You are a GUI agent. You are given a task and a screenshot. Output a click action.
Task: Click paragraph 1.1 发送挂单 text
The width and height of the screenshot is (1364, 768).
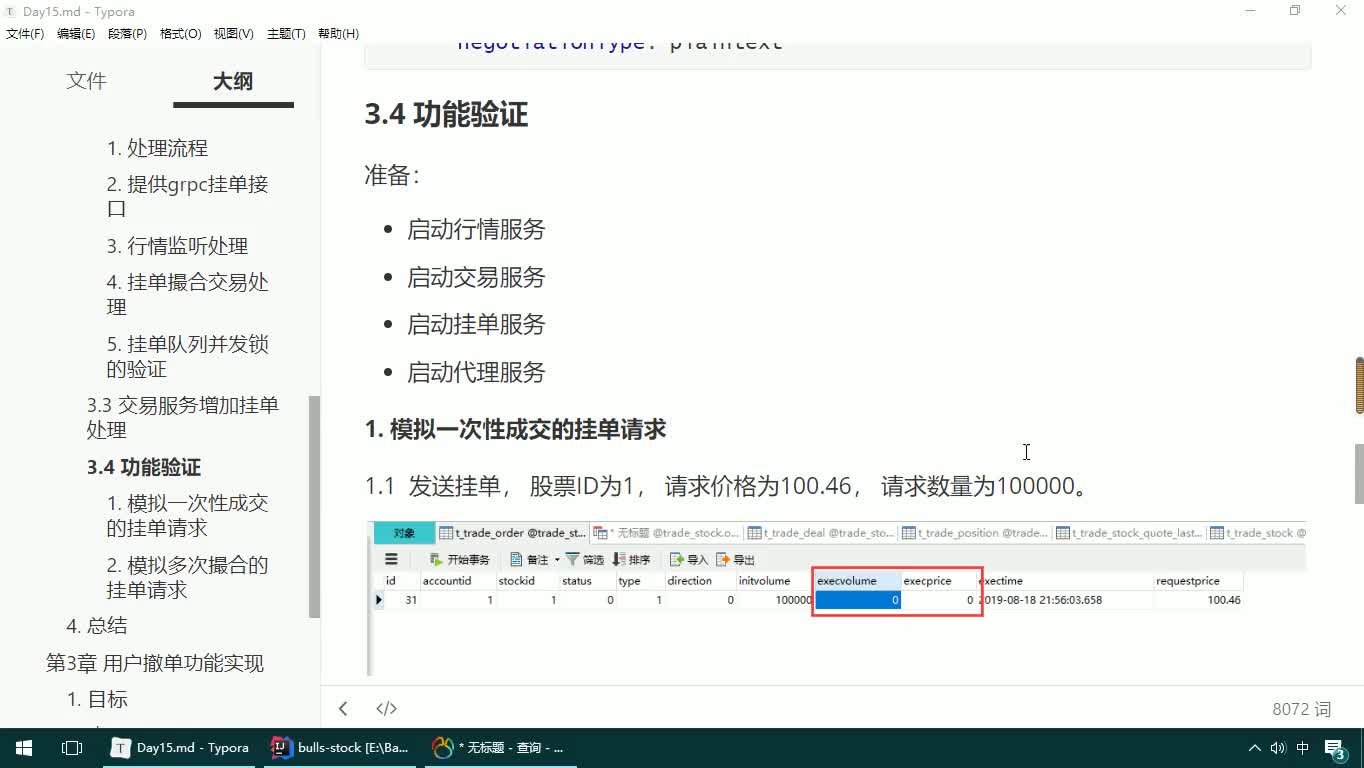[x=727, y=487]
